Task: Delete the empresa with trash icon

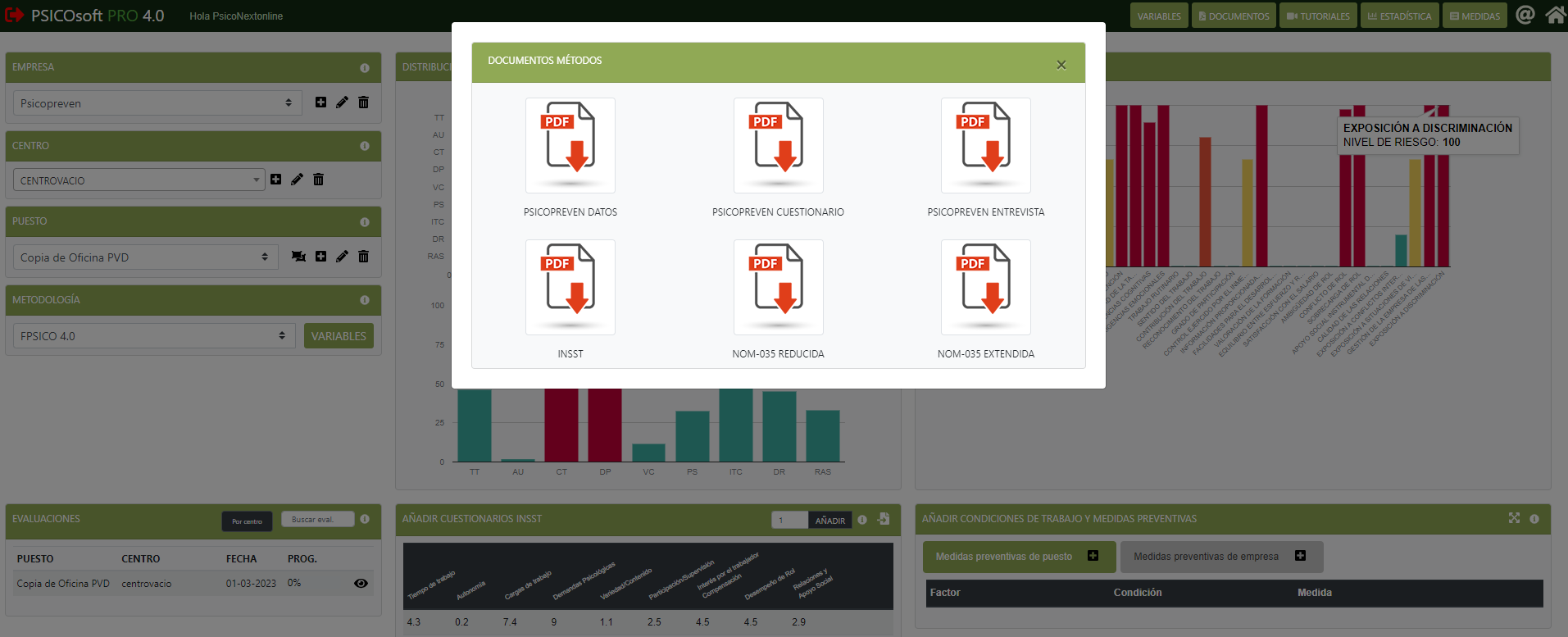Action: pyautogui.click(x=363, y=102)
